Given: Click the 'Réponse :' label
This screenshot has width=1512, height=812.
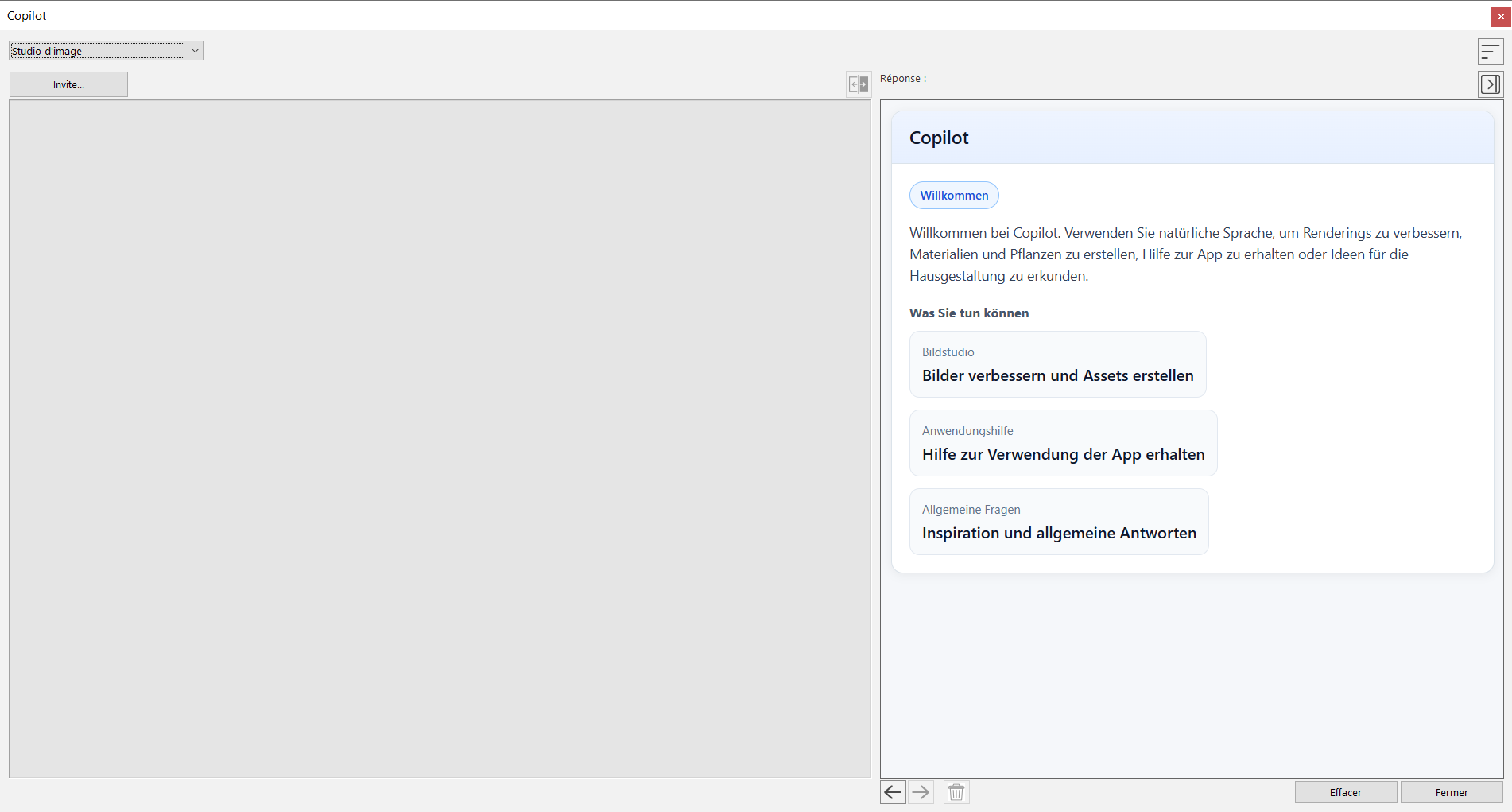Looking at the screenshot, I should (903, 79).
